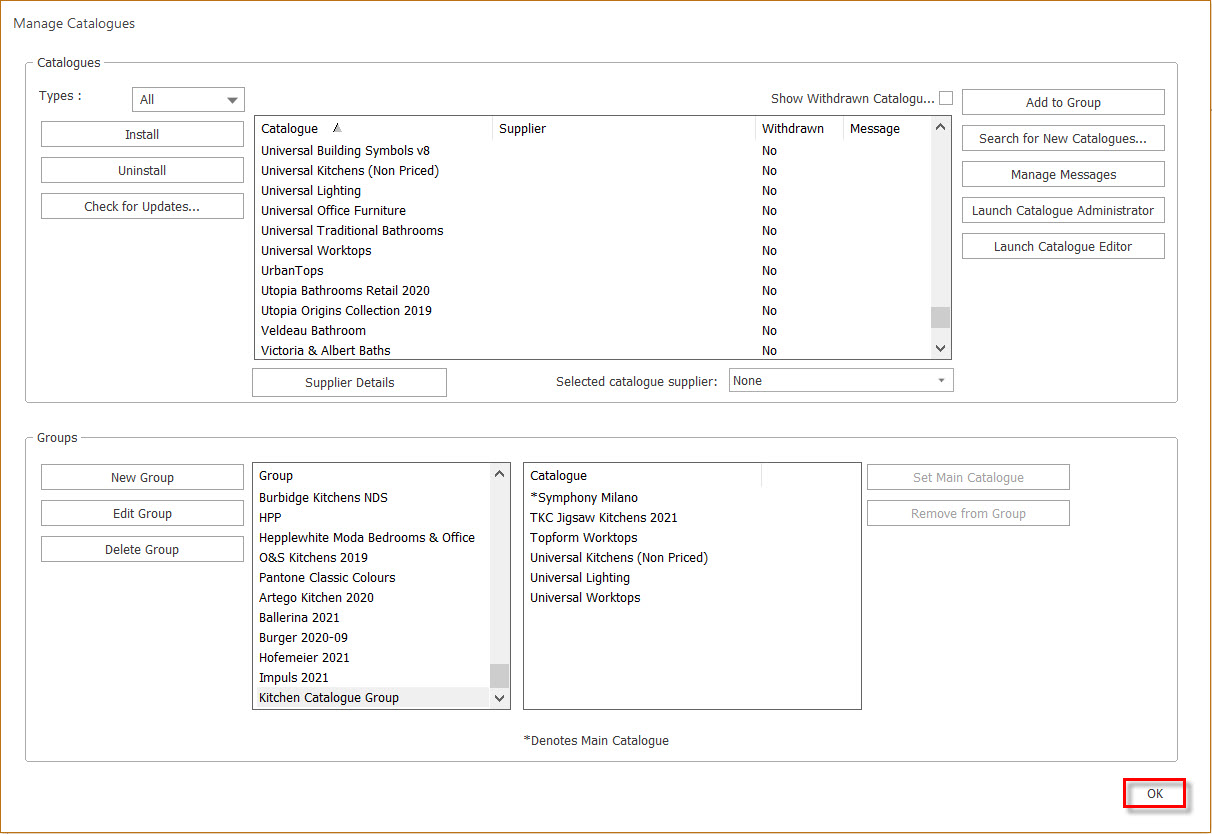Select Topform Worktops in the group's catalogue list
This screenshot has height=834, width=1212.
tap(583, 537)
